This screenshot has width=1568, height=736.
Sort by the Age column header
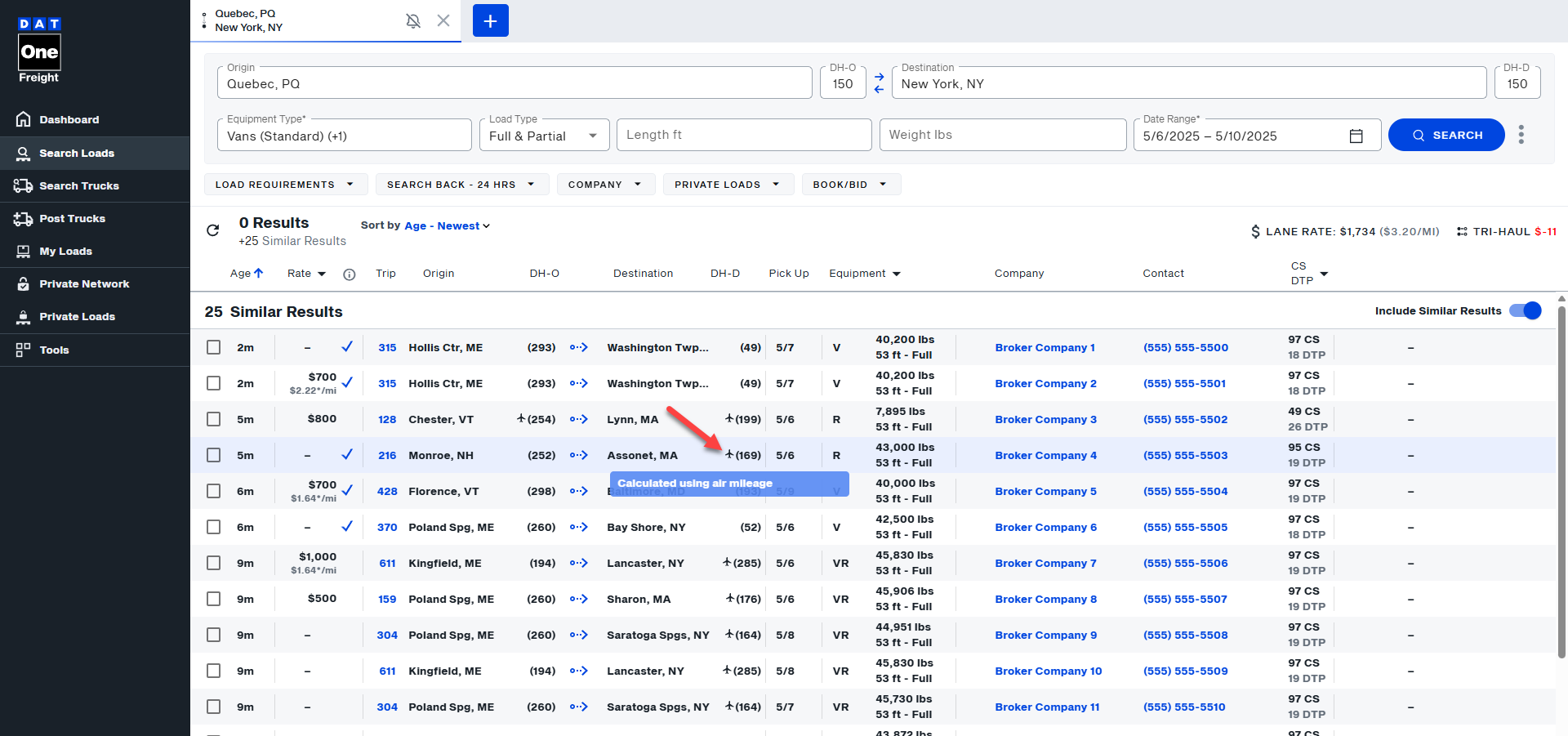(247, 274)
